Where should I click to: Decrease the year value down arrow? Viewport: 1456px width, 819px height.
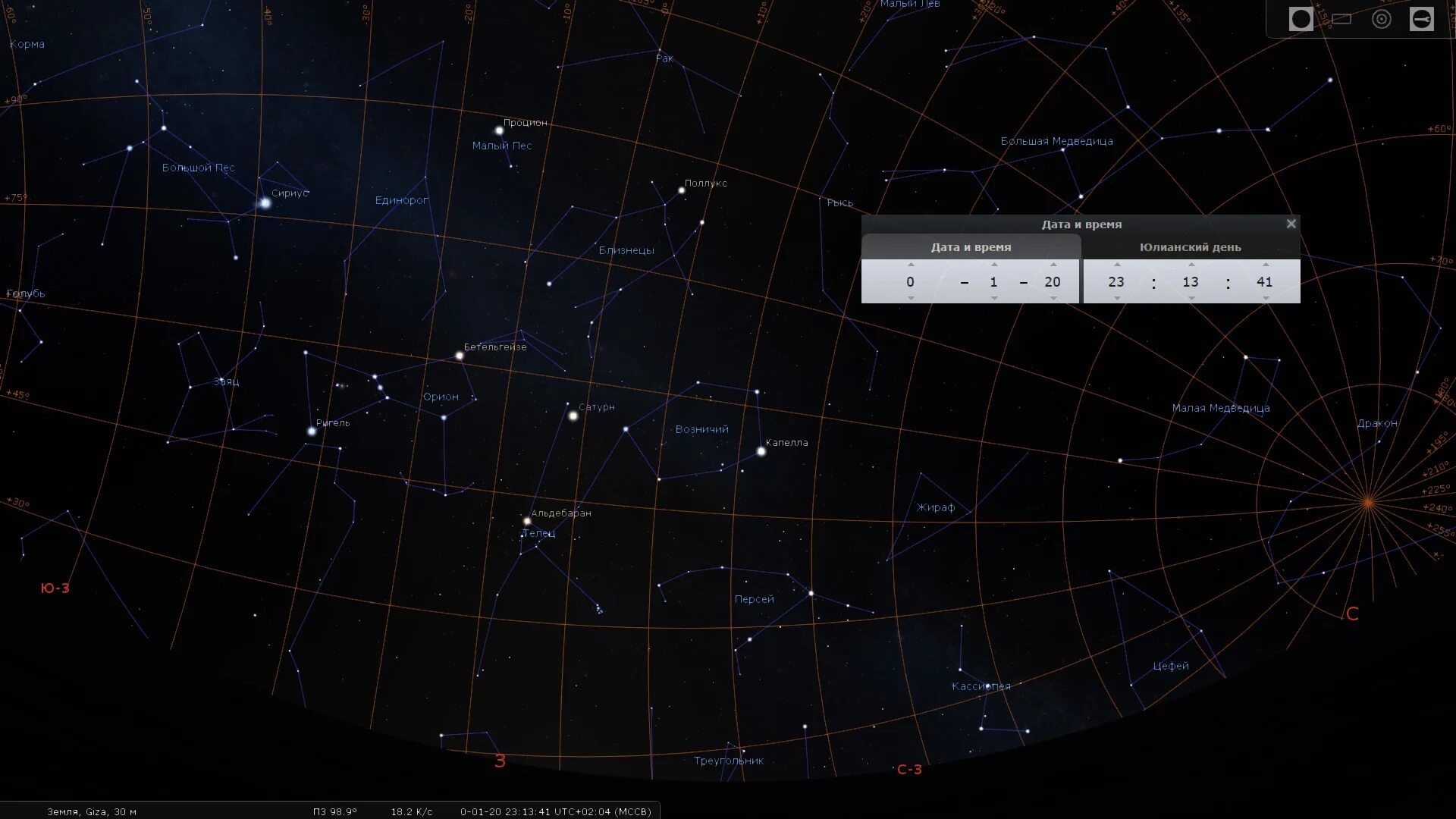pyautogui.click(x=911, y=298)
